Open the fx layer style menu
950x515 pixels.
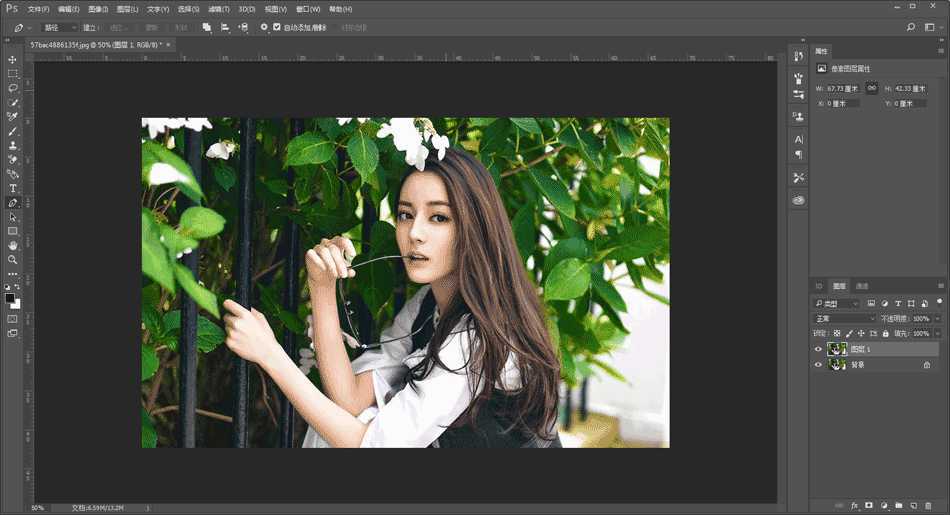tap(855, 505)
